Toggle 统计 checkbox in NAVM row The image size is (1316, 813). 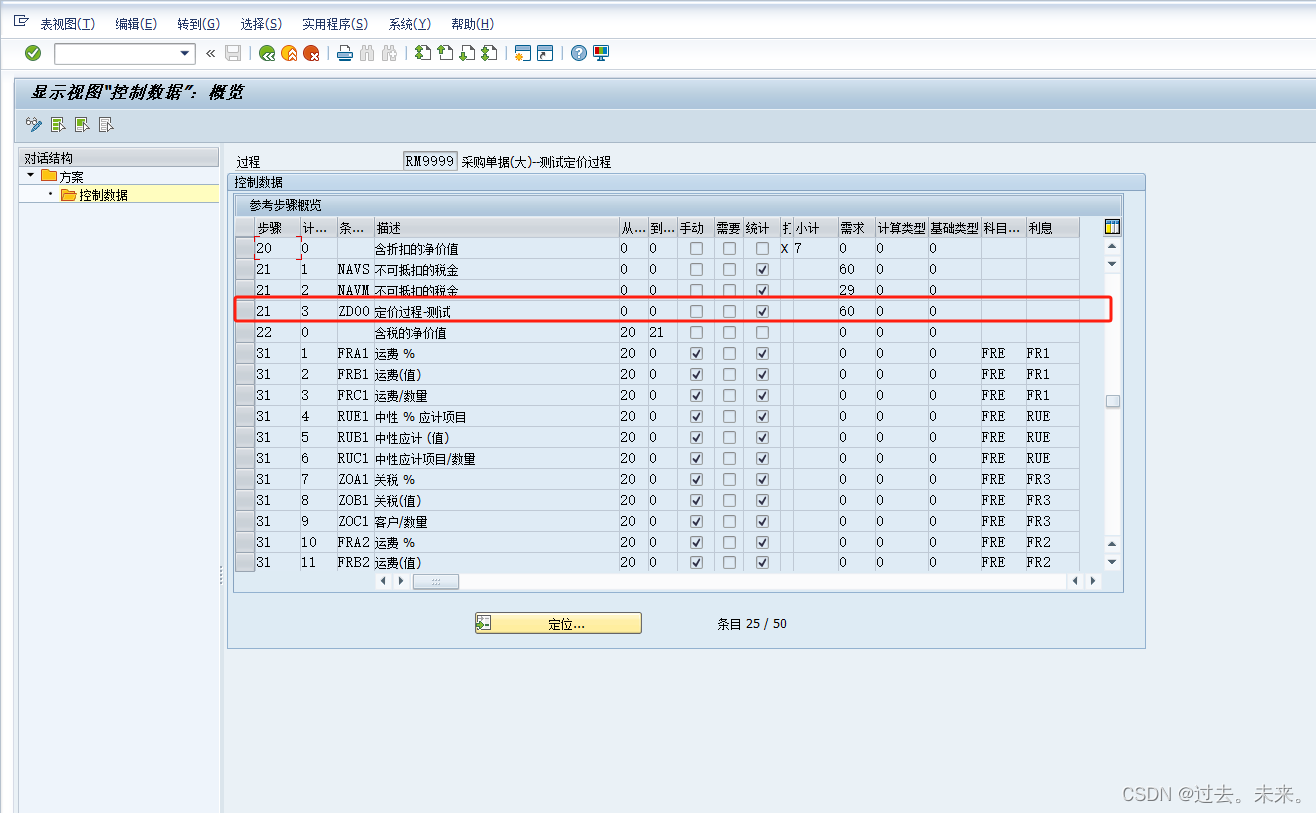(762, 291)
